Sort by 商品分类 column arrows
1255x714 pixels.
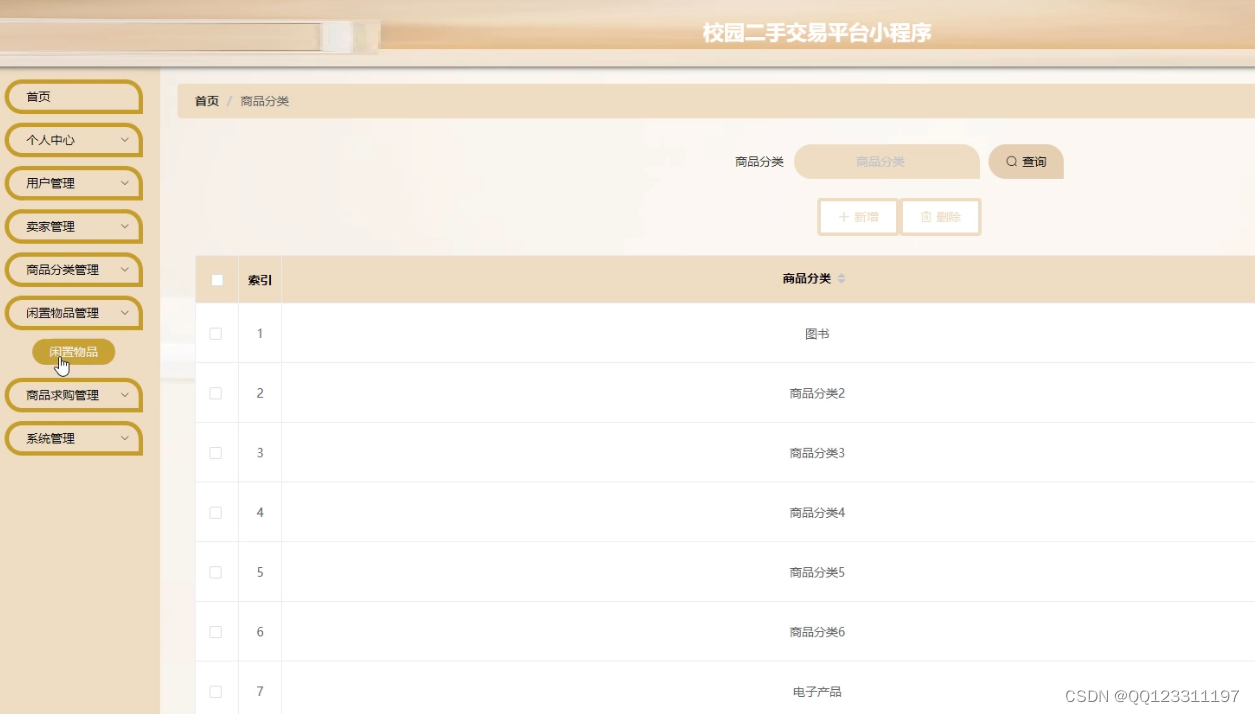(841, 279)
